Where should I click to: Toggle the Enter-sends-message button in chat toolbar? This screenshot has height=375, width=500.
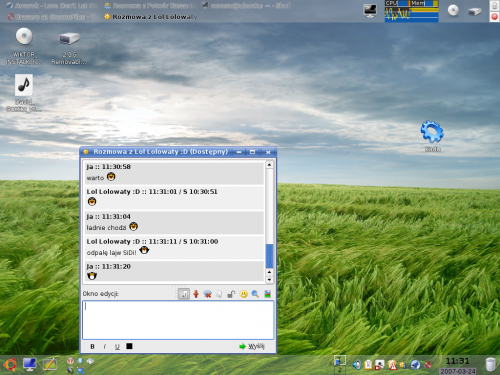tap(184, 294)
